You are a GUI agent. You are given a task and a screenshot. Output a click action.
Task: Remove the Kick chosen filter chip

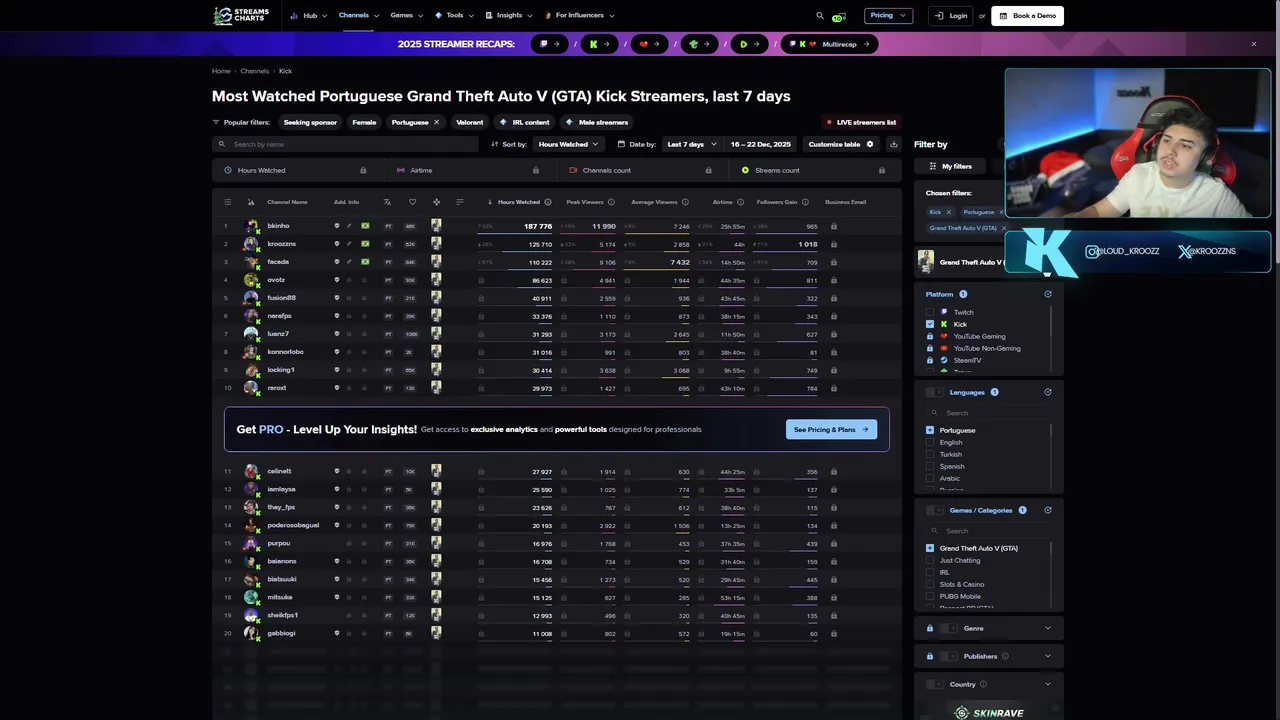[948, 212]
